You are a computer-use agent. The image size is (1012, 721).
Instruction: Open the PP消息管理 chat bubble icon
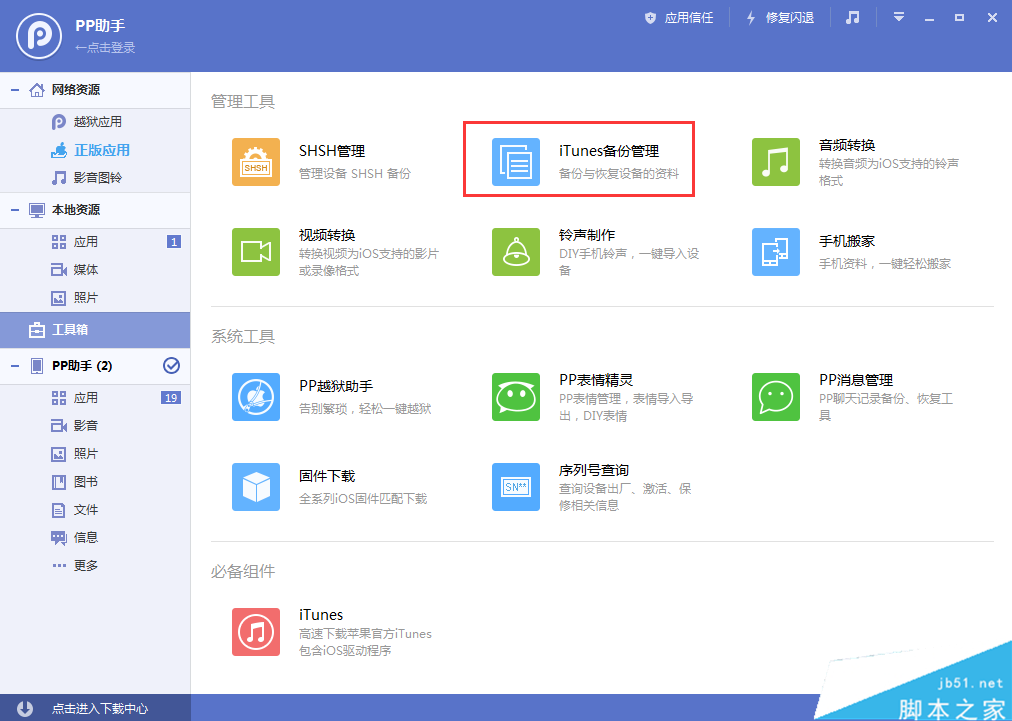[x=776, y=397]
